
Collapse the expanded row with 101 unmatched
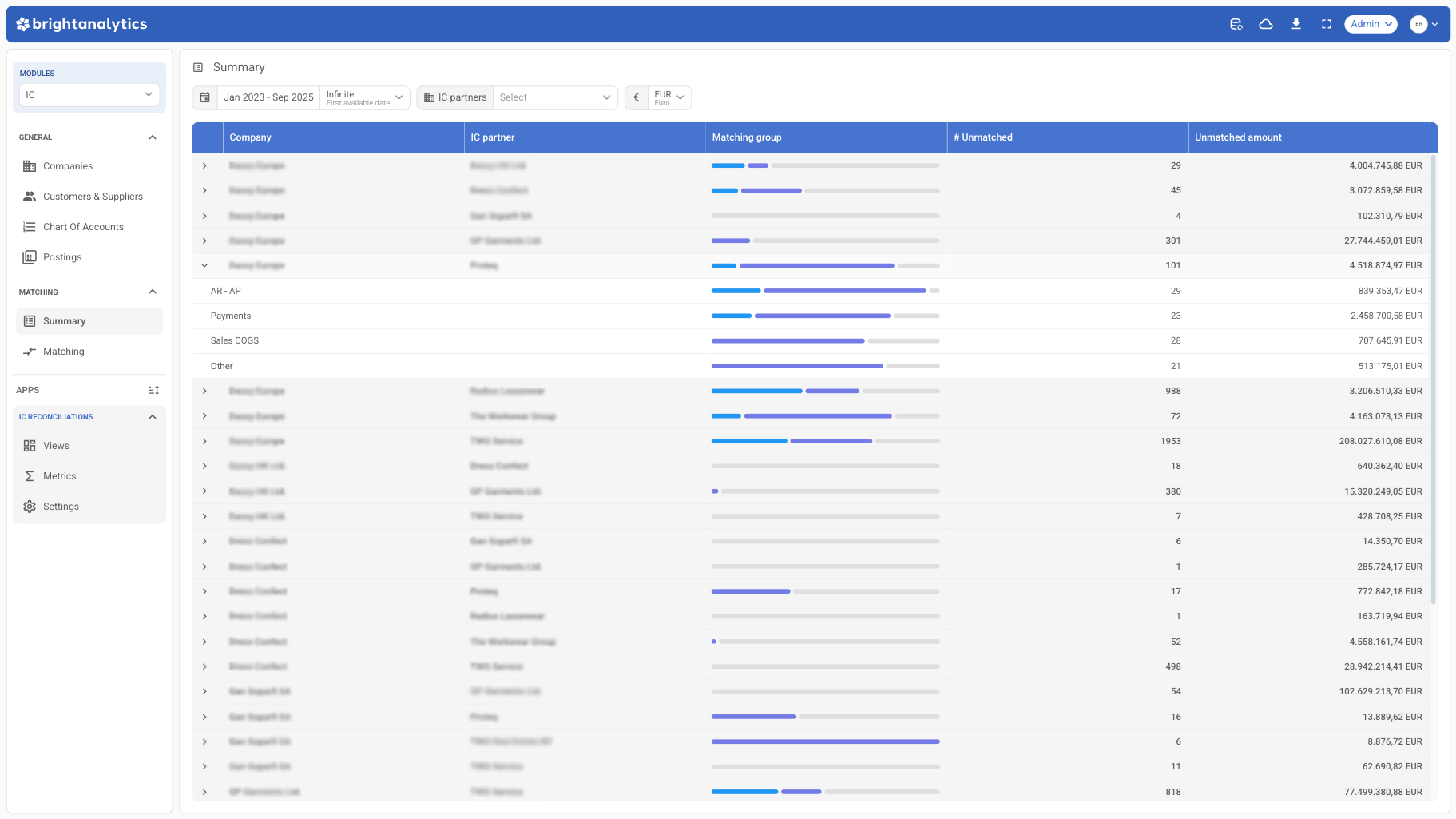[204, 265]
